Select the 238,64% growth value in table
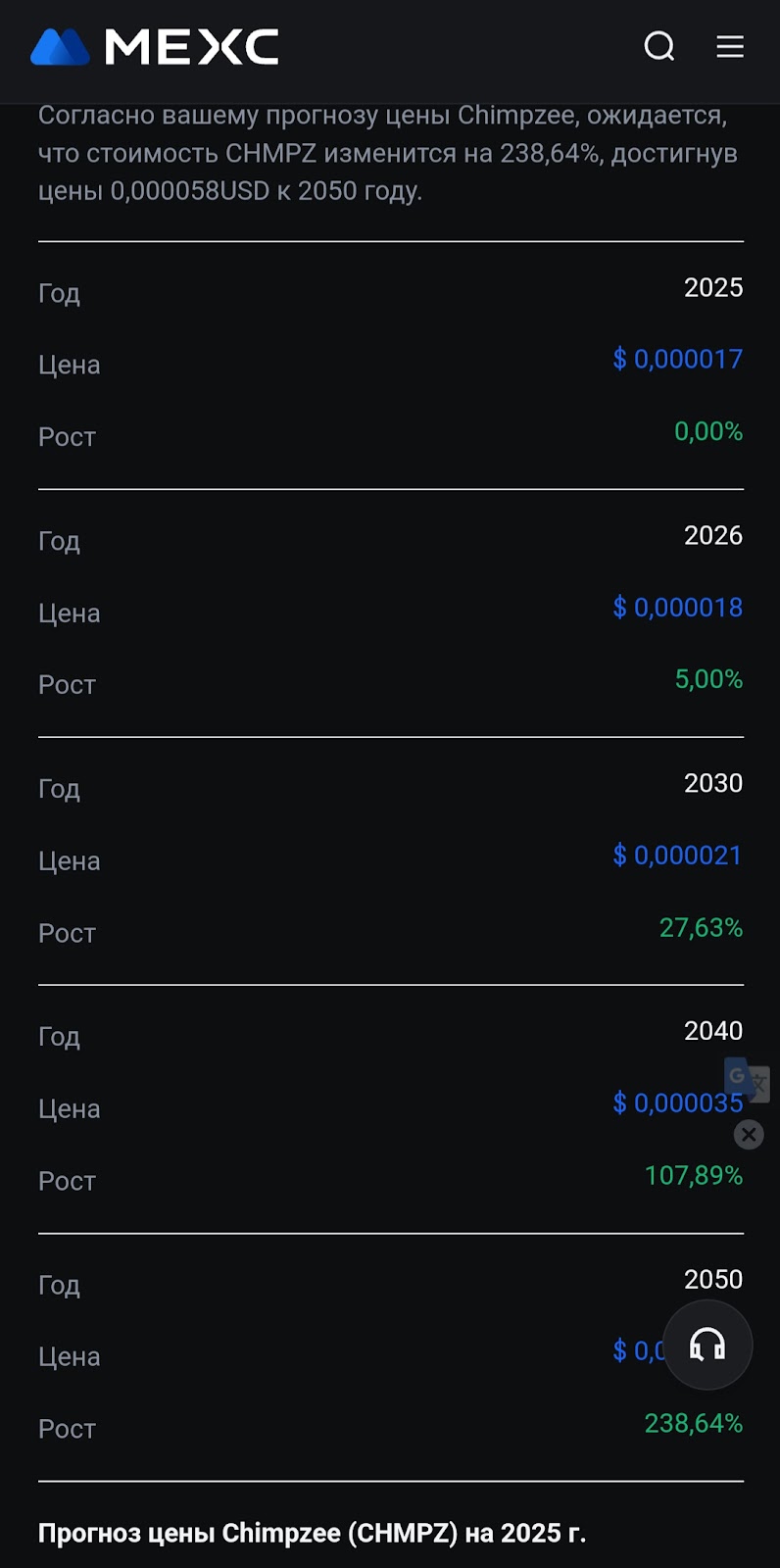The image size is (780, 1568). (x=693, y=1424)
